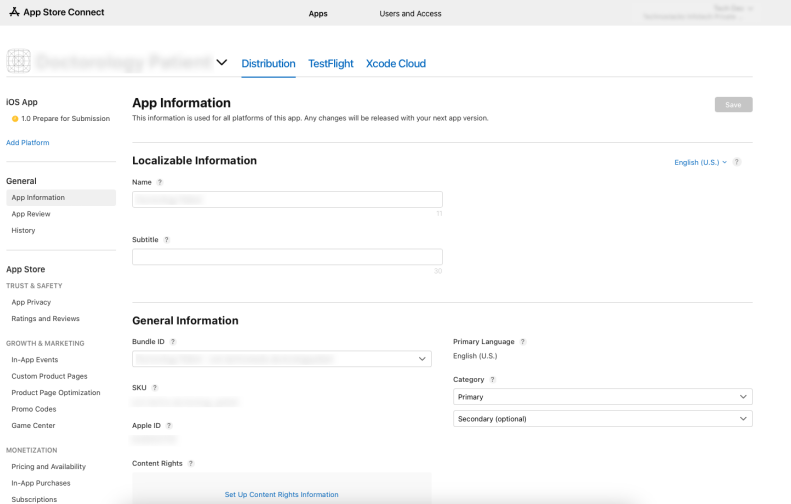Open help icon next to Name label

pyautogui.click(x=160, y=182)
